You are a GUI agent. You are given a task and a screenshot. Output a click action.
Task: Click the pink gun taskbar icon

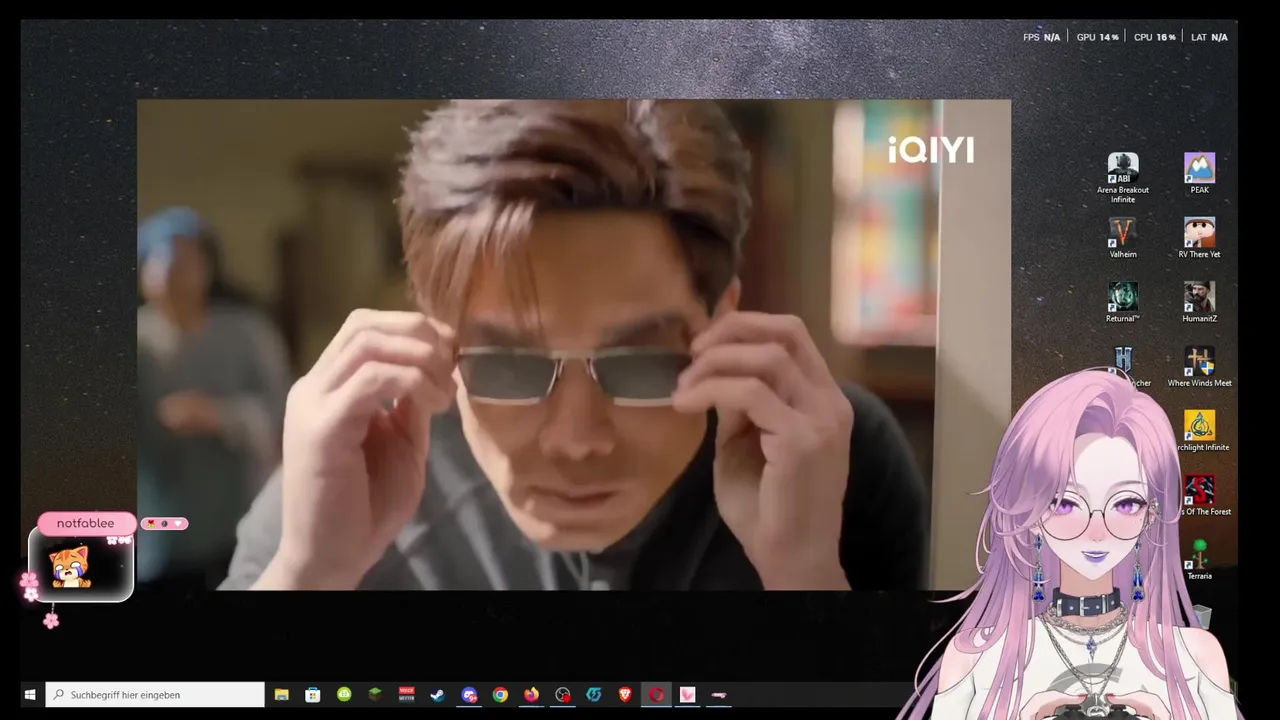click(718, 694)
